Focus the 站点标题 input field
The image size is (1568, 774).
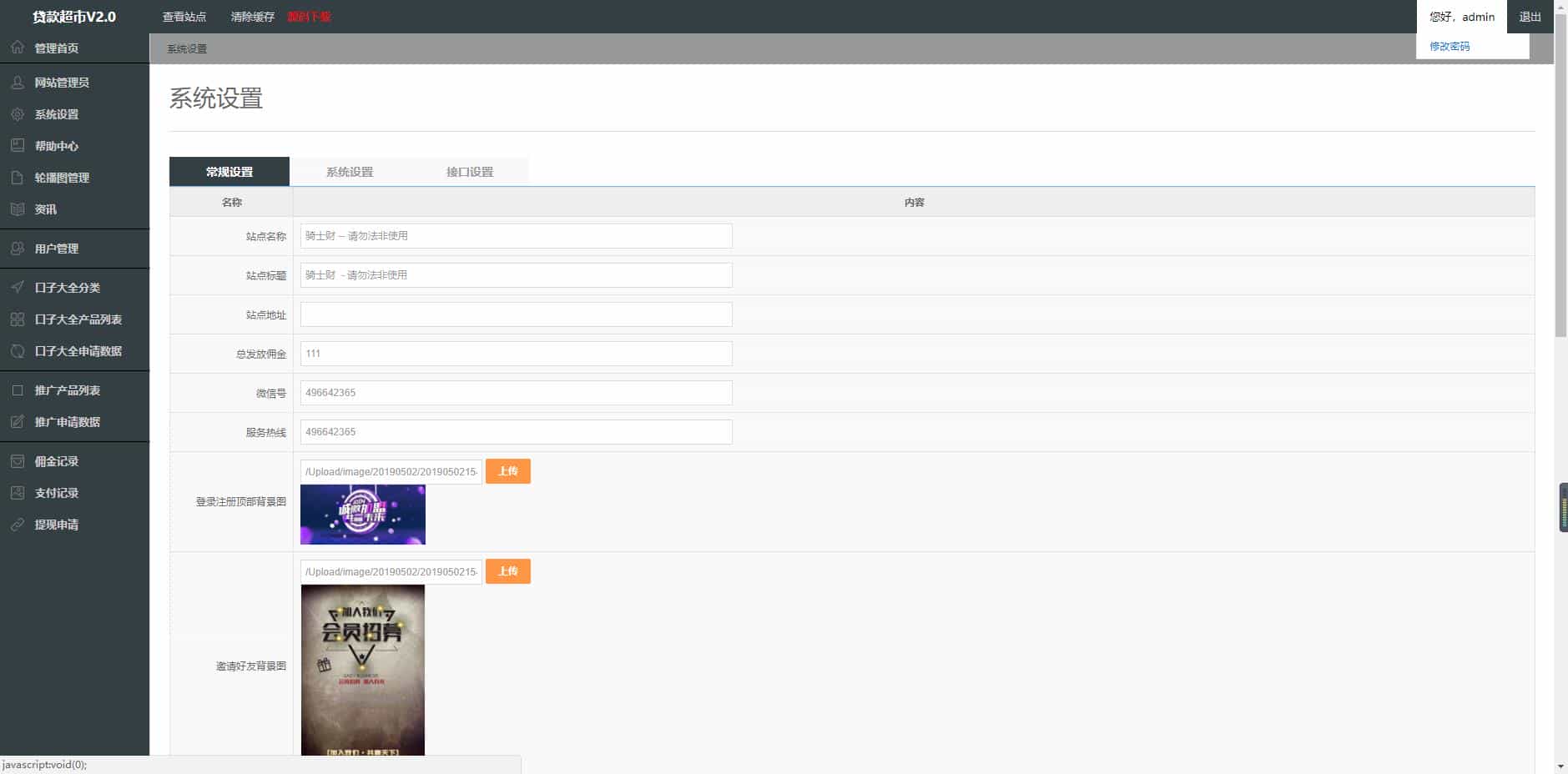pyautogui.click(x=517, y=275)
